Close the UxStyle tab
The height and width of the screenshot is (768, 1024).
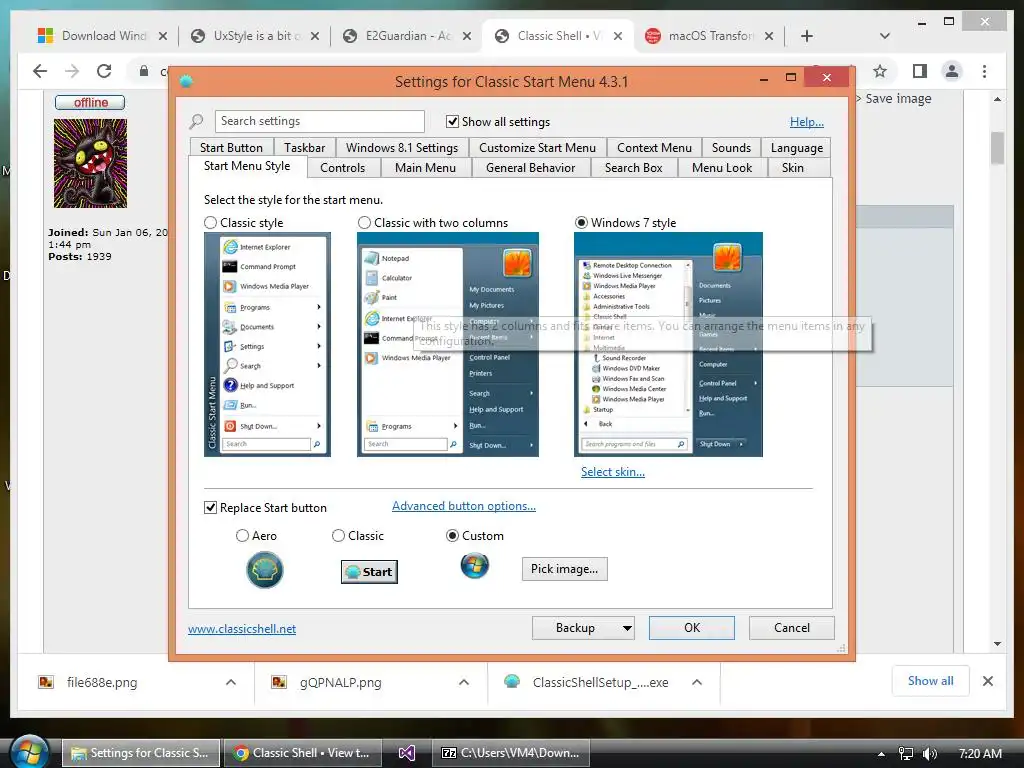[x=315, y=36]
